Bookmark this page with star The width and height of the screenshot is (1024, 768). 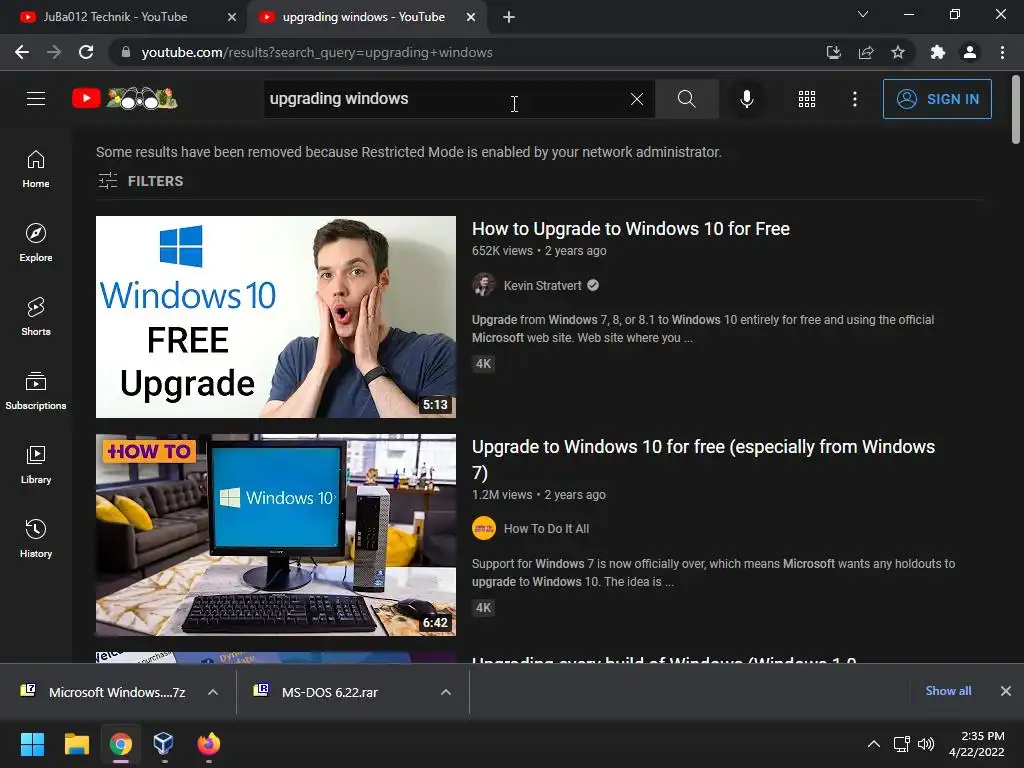coord(898,52)
